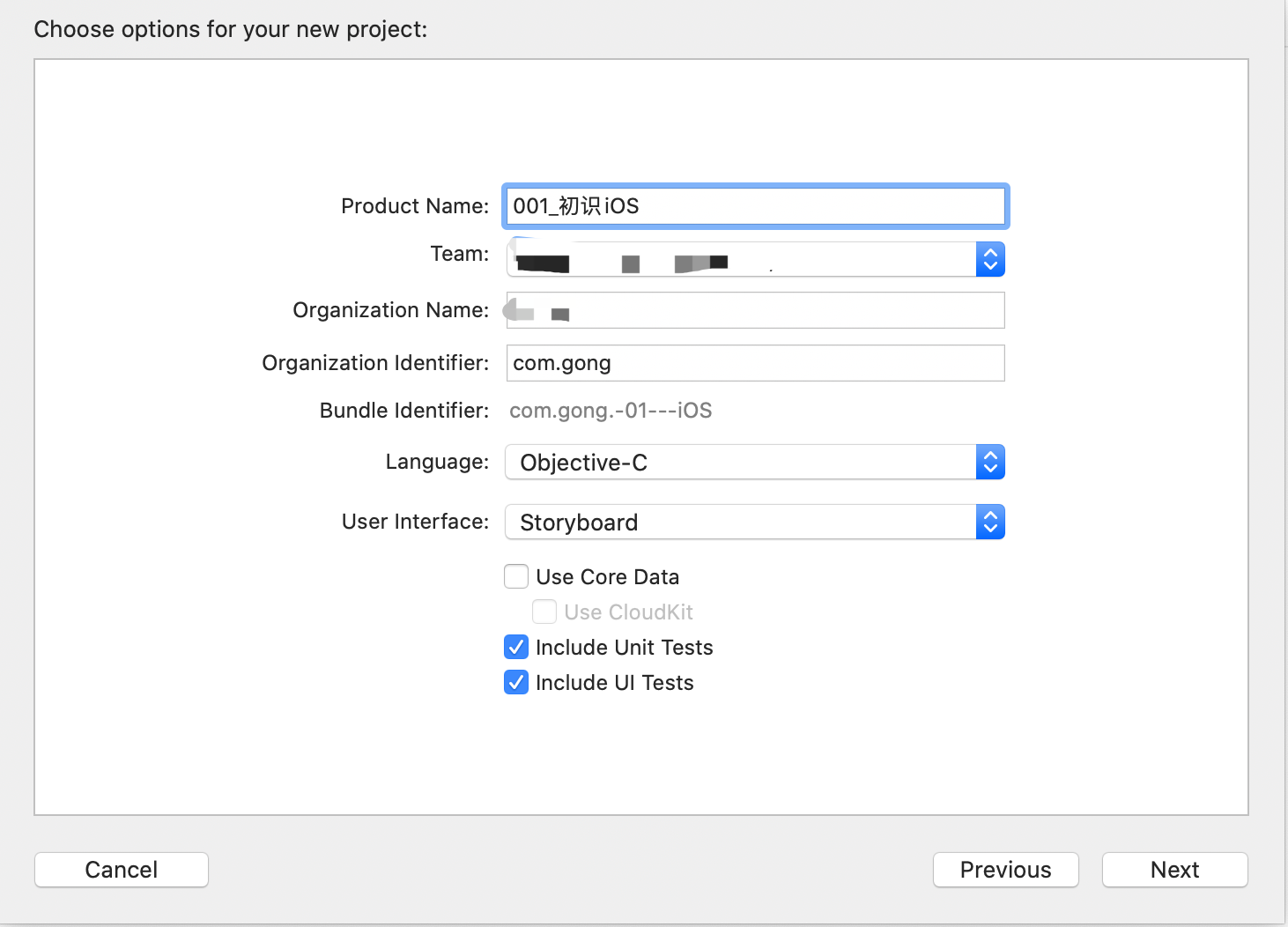Open the Team dropdown menu
This screenshot has width=1288, height=927.
tap(742, 259)
